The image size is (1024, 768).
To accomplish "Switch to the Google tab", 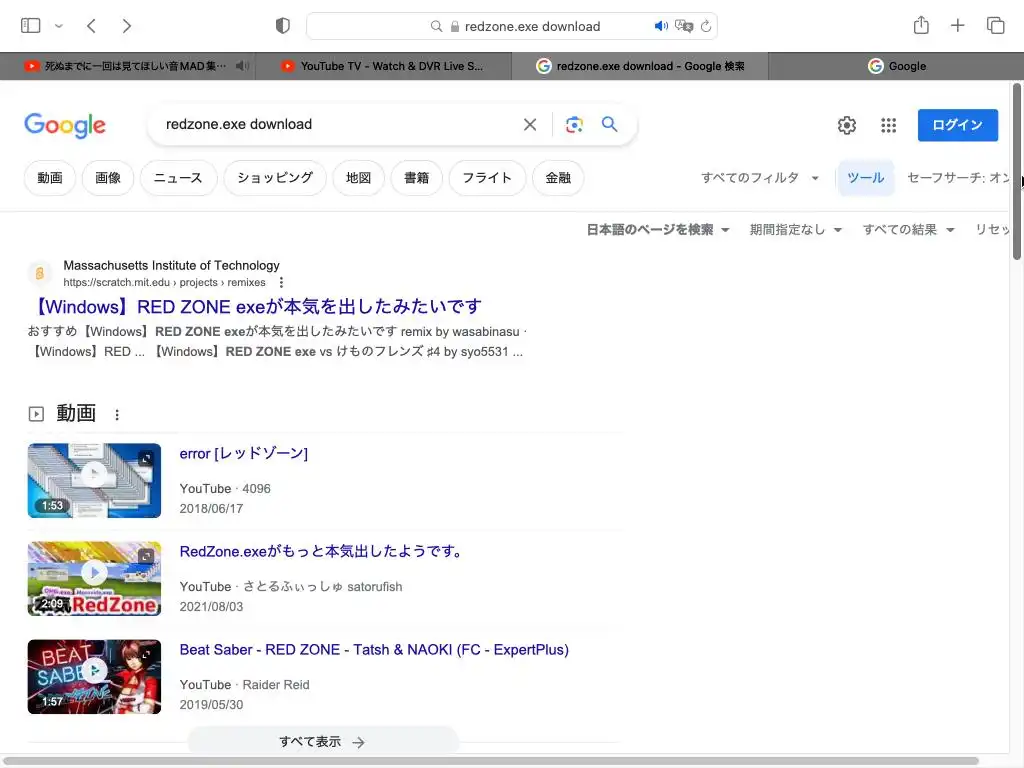I will click(x=896, y=66).
